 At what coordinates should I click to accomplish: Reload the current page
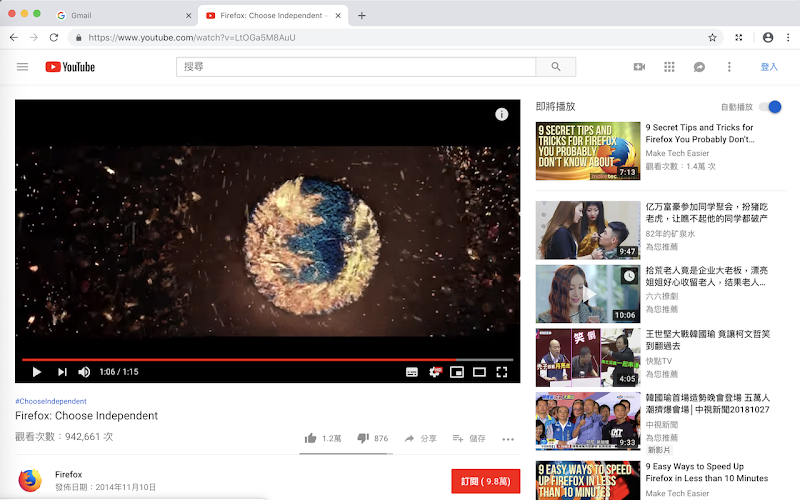[54, 37]
